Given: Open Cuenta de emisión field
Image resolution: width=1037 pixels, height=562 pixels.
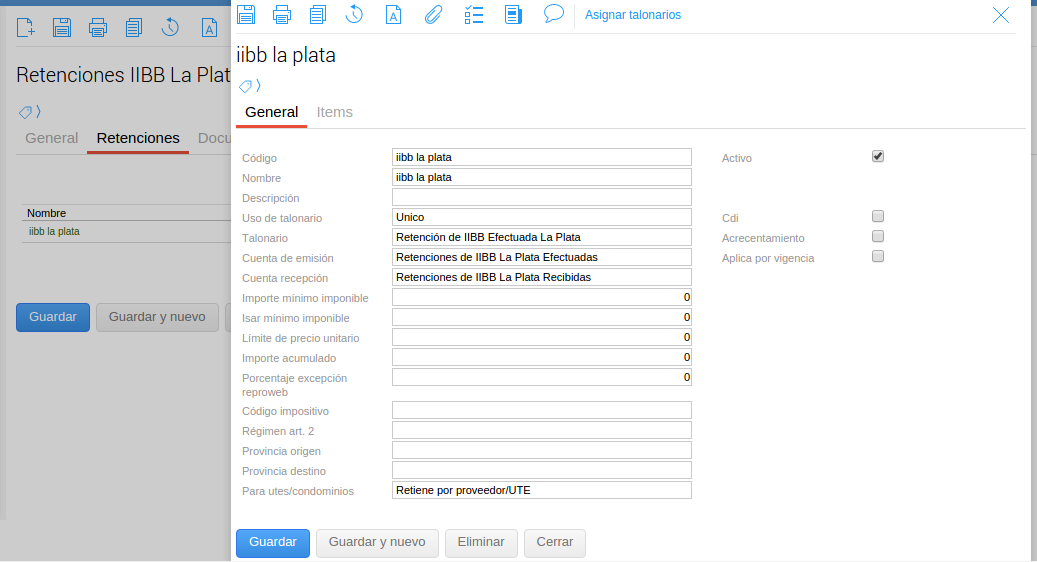Looking at the screenshot, I should click(x=542, y=257).
